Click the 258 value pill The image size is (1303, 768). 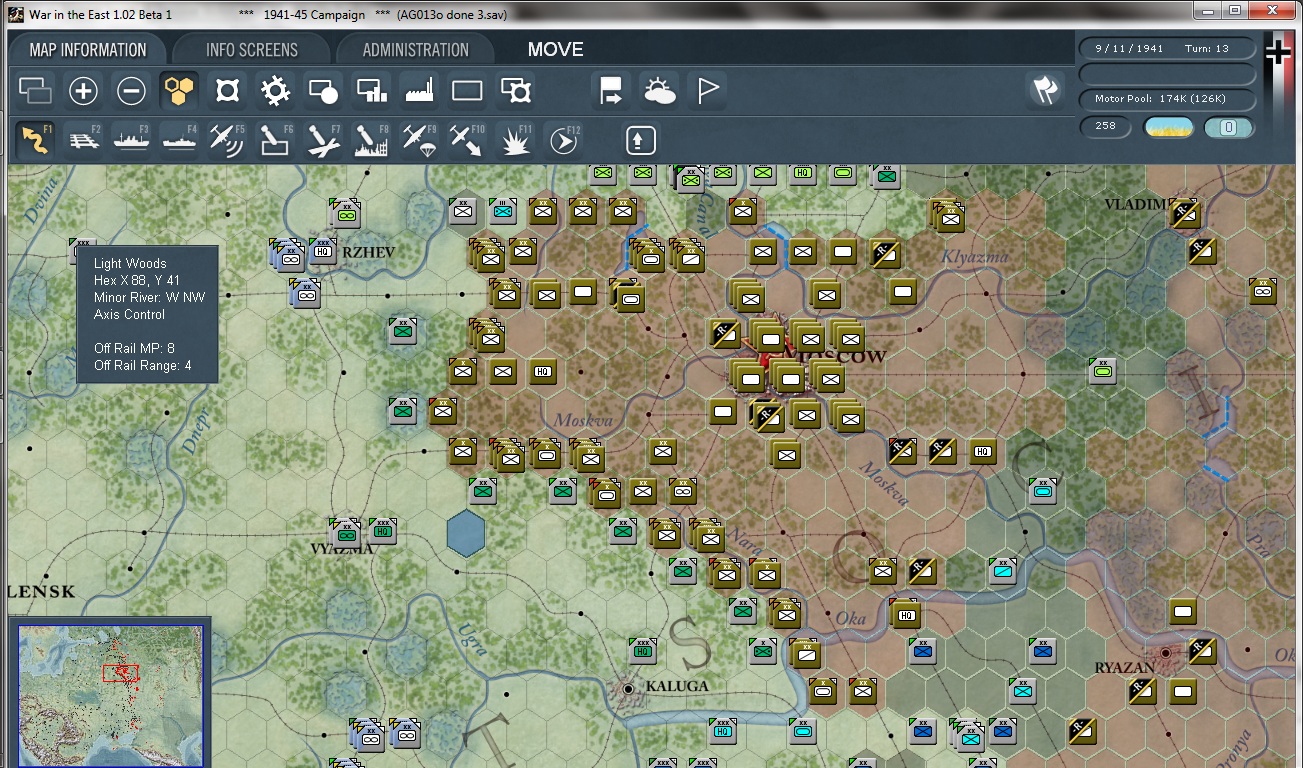point(1105,127)
